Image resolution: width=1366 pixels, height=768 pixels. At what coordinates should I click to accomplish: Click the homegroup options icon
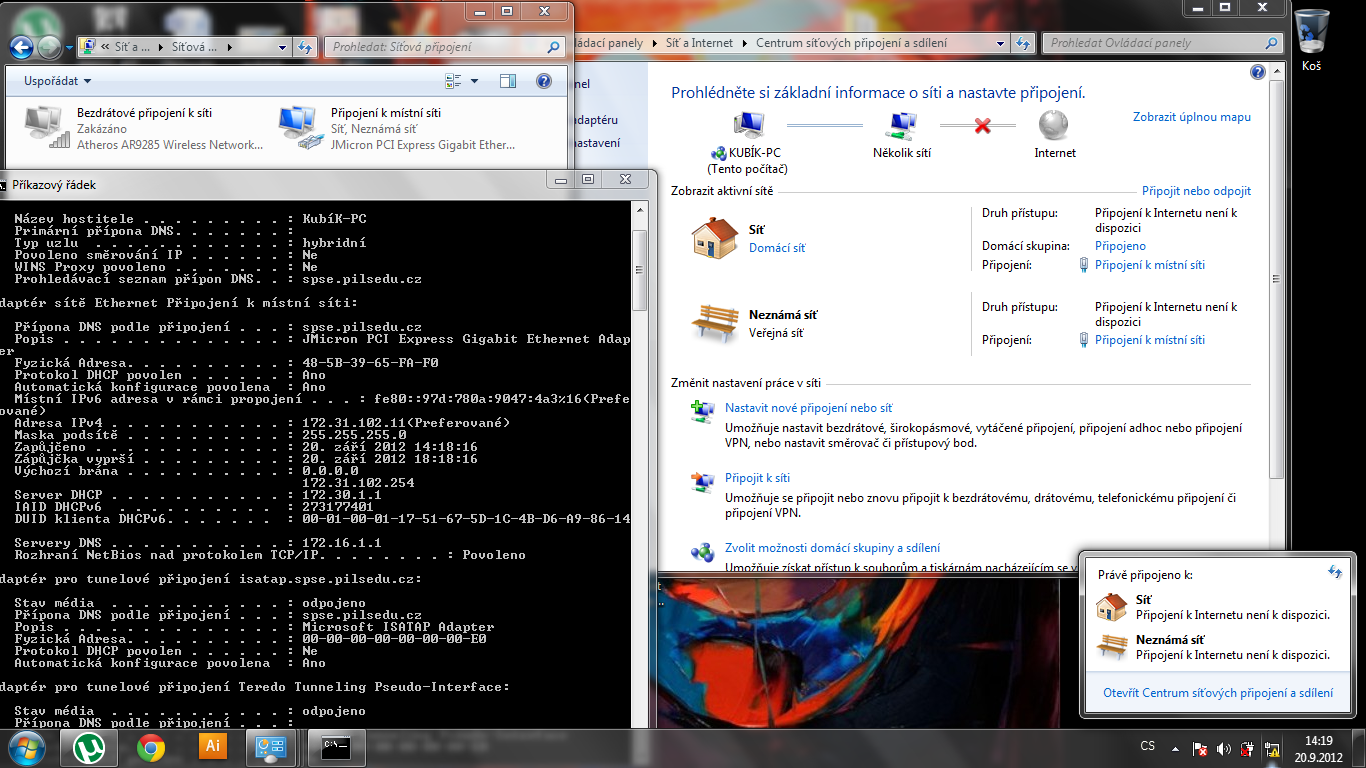703,552
